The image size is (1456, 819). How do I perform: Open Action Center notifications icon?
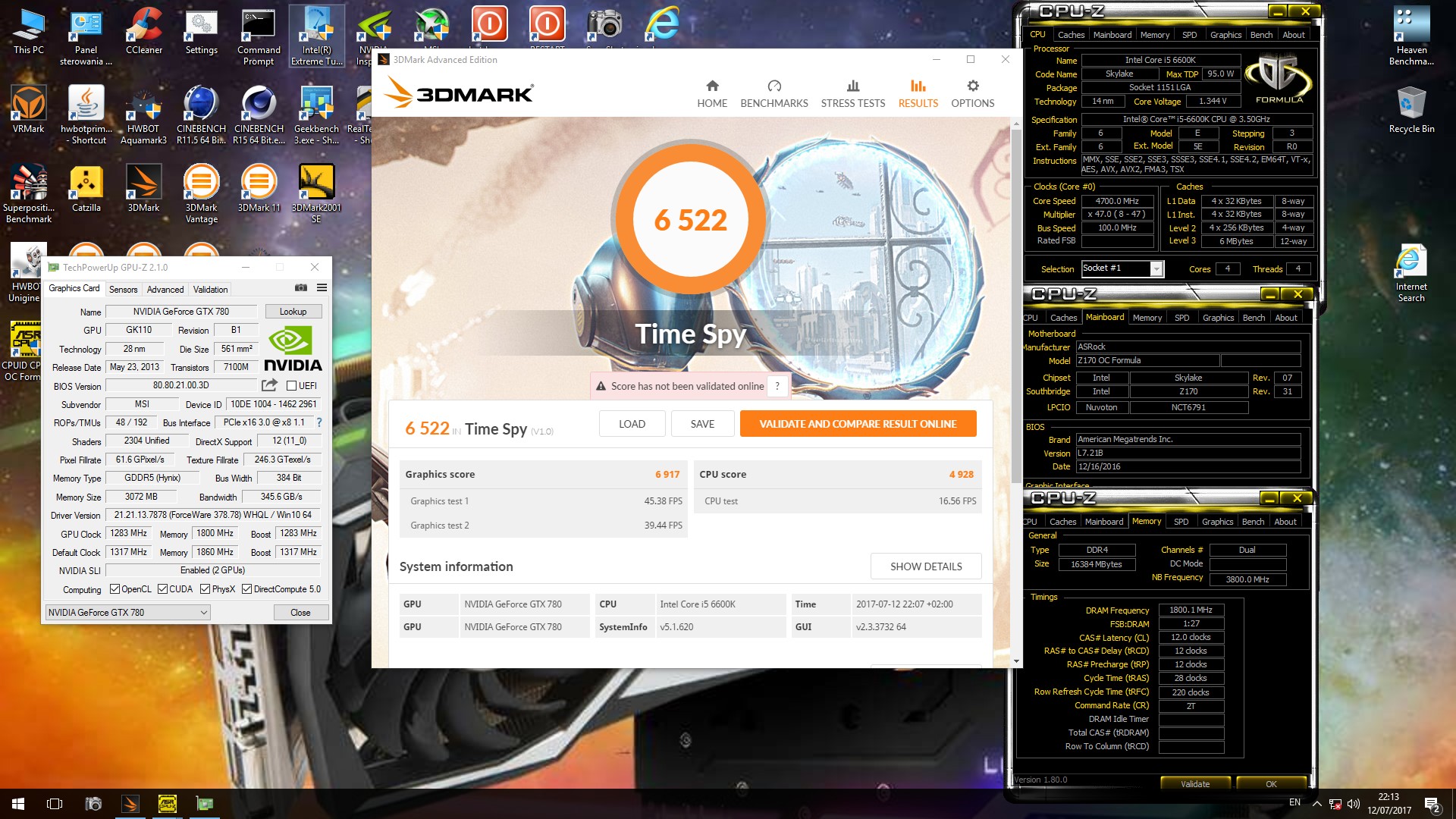(1432, 804)
